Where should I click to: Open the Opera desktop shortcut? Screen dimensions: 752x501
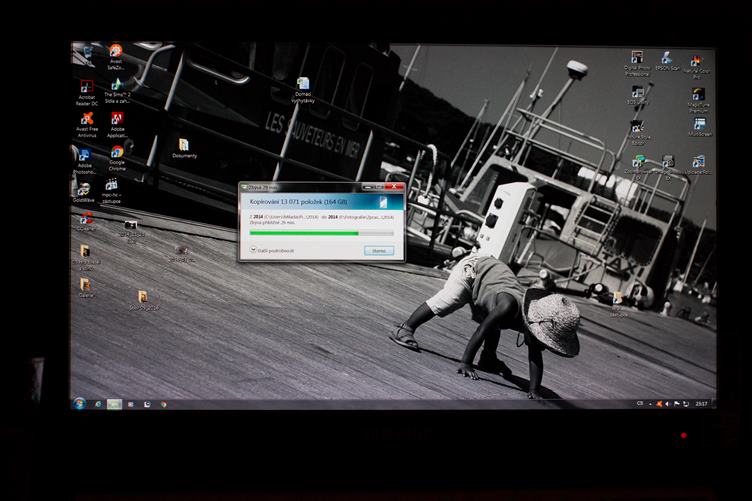coord(86,221)
